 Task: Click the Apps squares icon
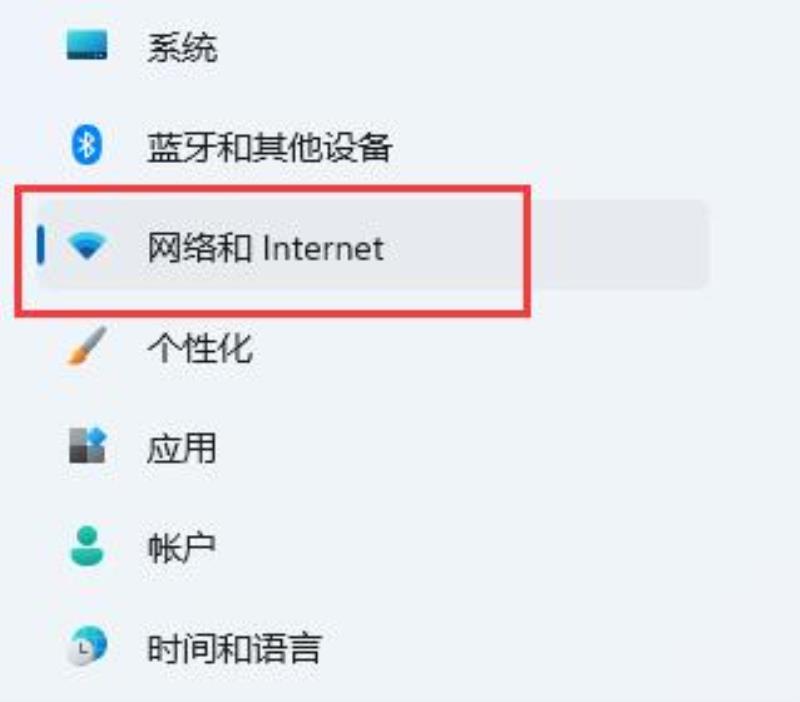[87, 446]
